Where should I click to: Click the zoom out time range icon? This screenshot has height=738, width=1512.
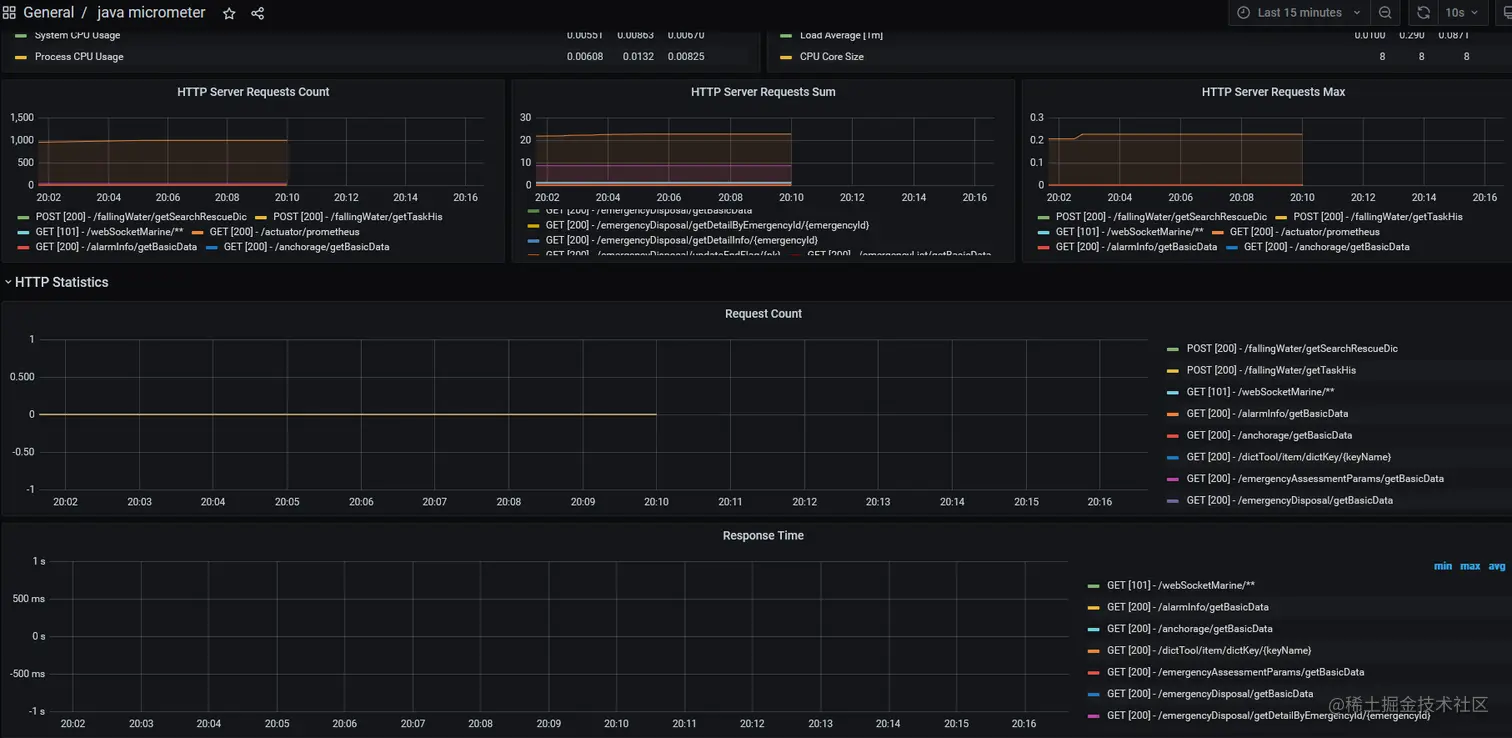click(x=1385, y=13)
